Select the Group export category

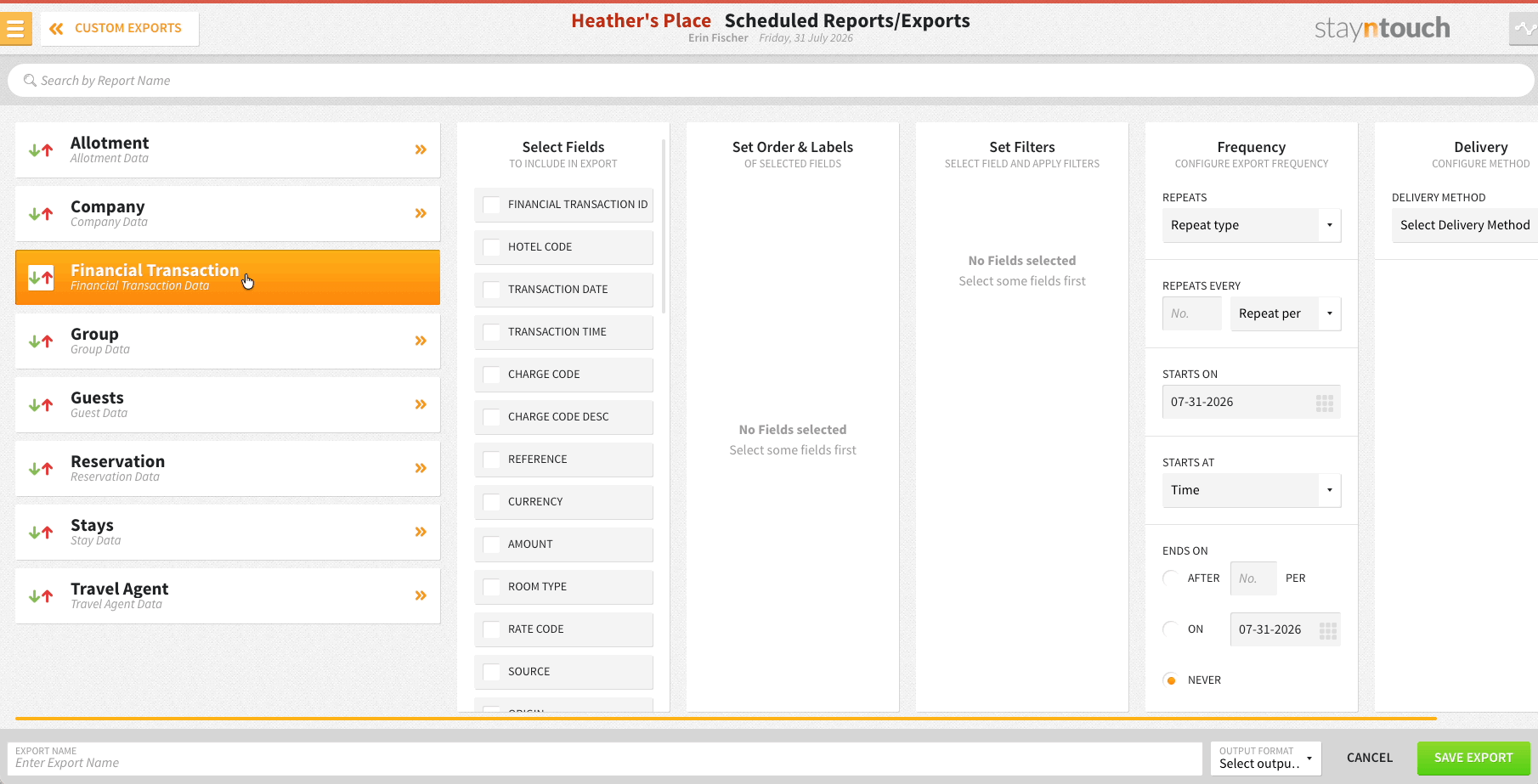tap(228, 341)
